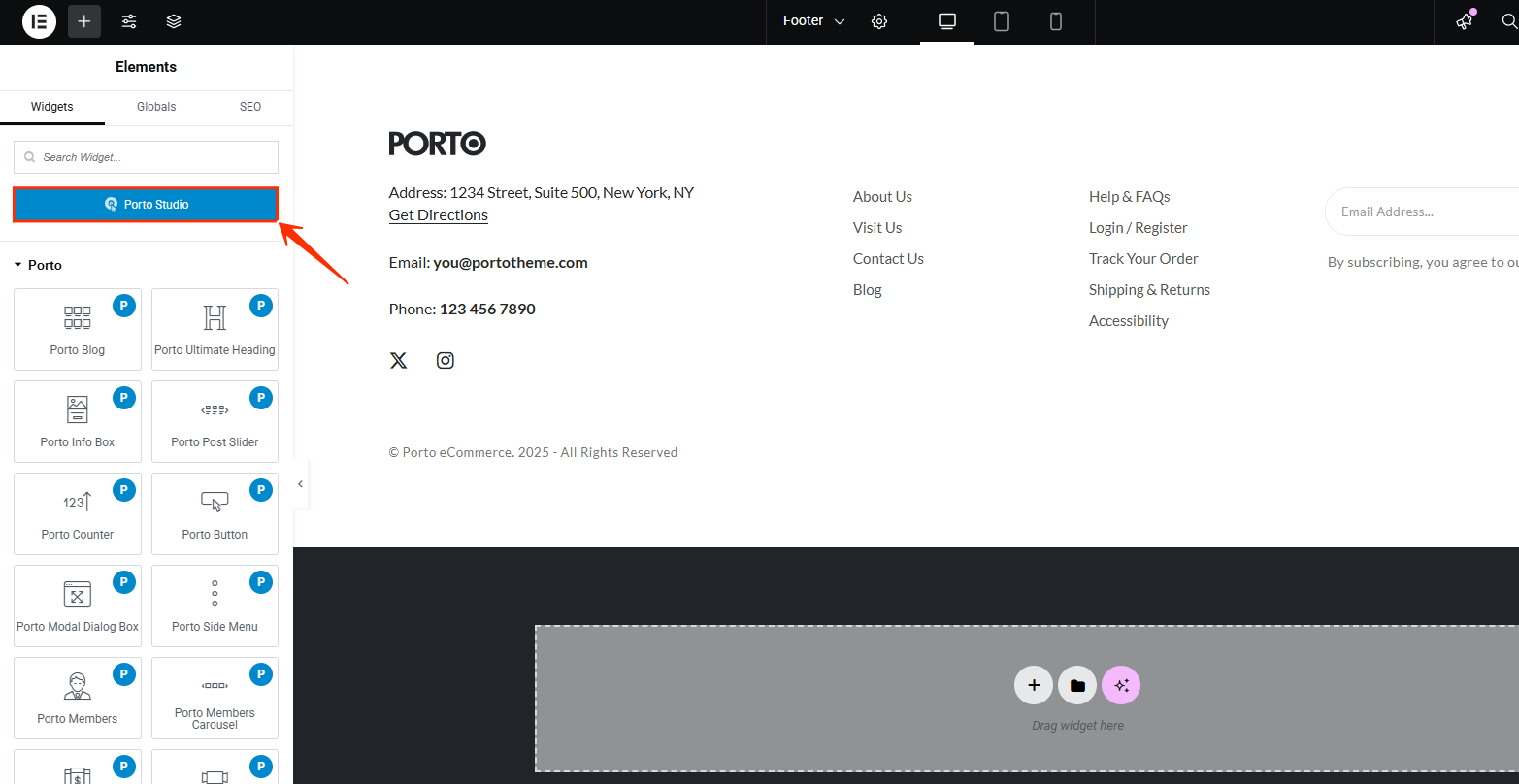Click the Help & FAQs link

click(x=1130, y=197)
